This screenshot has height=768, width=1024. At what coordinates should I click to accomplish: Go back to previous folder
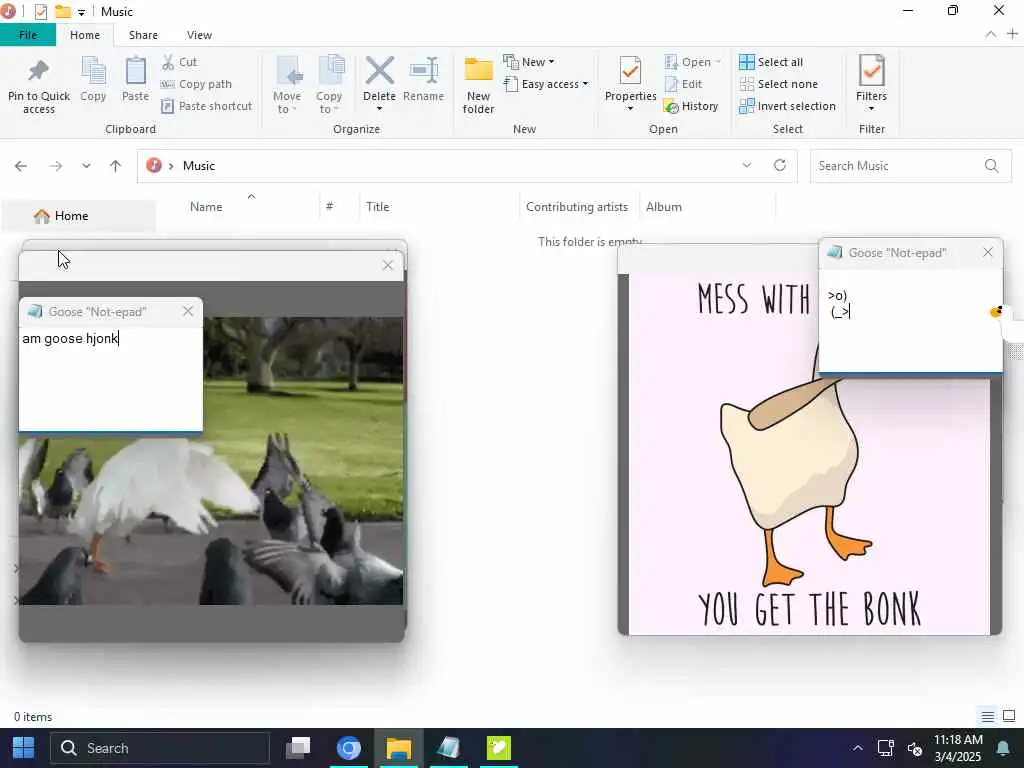click(x=21, y=166)
